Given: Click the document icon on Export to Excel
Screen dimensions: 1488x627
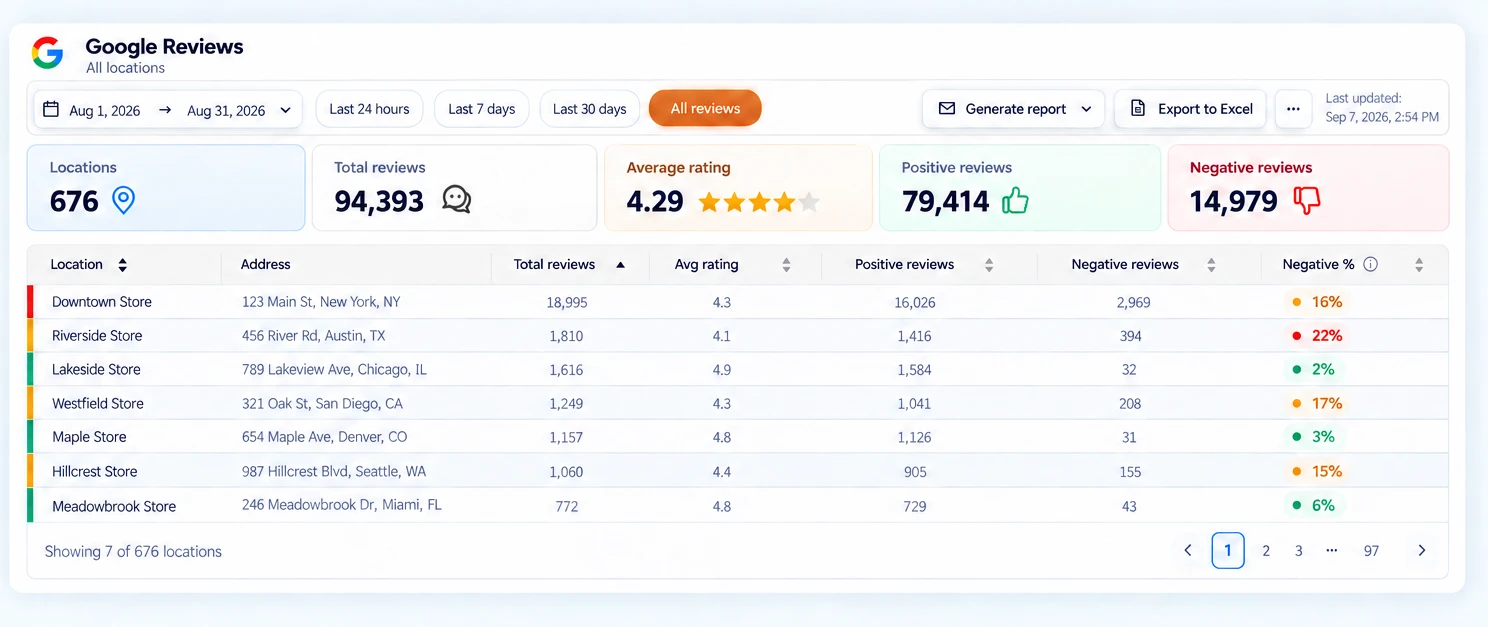Looking at the screenshot, I should 1138,108.
